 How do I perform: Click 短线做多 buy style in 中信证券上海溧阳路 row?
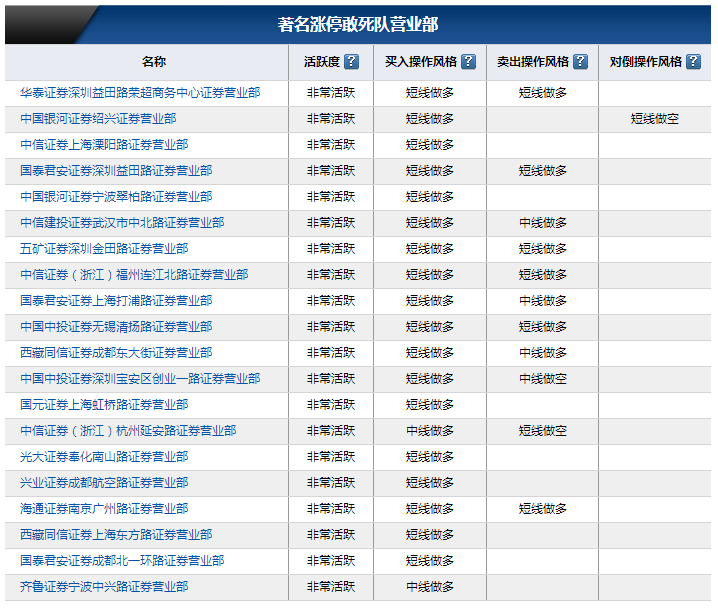(430, 145)
